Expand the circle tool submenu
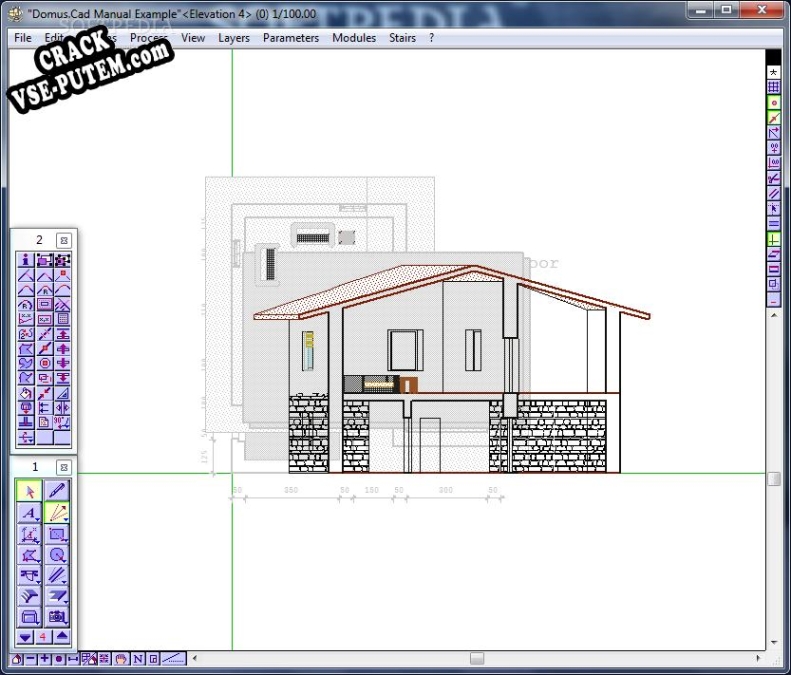This screenshot has width=791, height=675. pos(58,554)
